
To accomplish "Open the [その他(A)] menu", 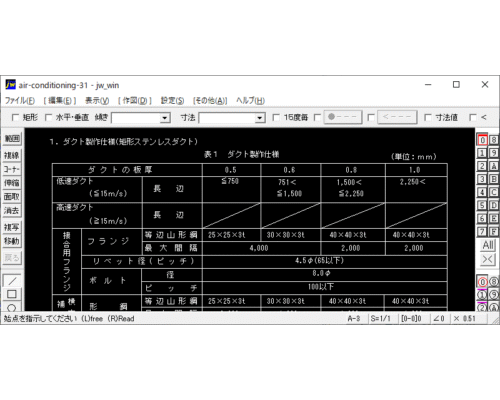I will pos(210,100).
